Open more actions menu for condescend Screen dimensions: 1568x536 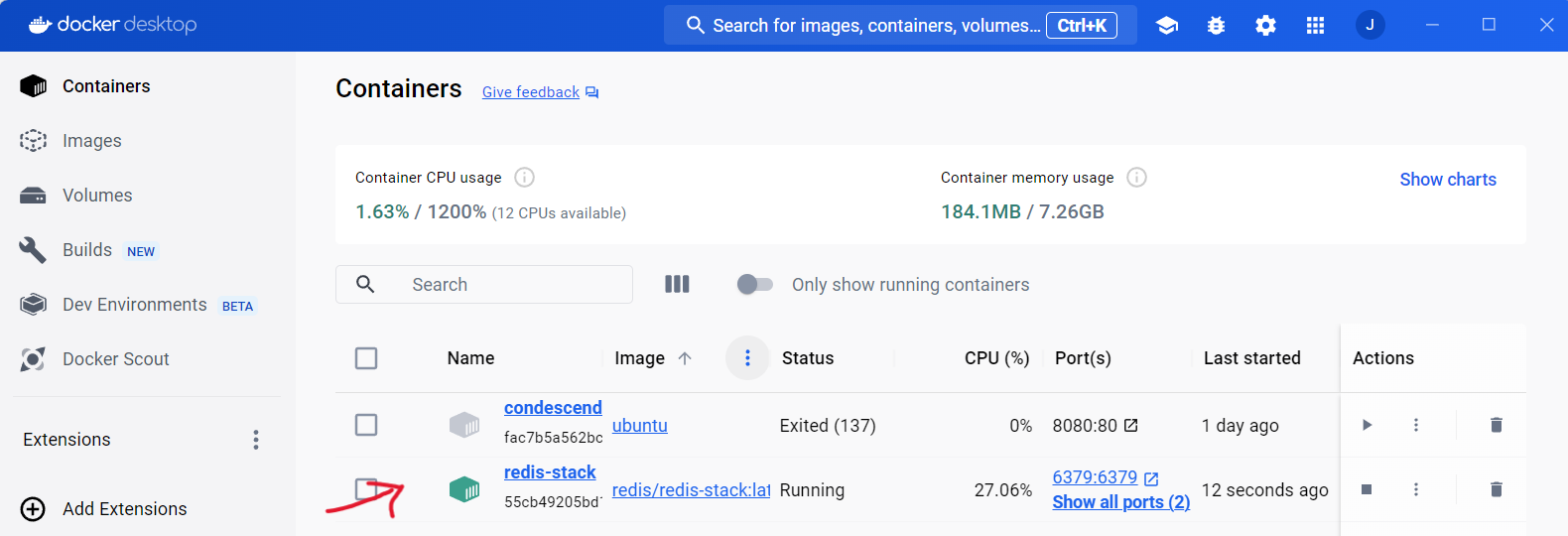pos(1416,425)
